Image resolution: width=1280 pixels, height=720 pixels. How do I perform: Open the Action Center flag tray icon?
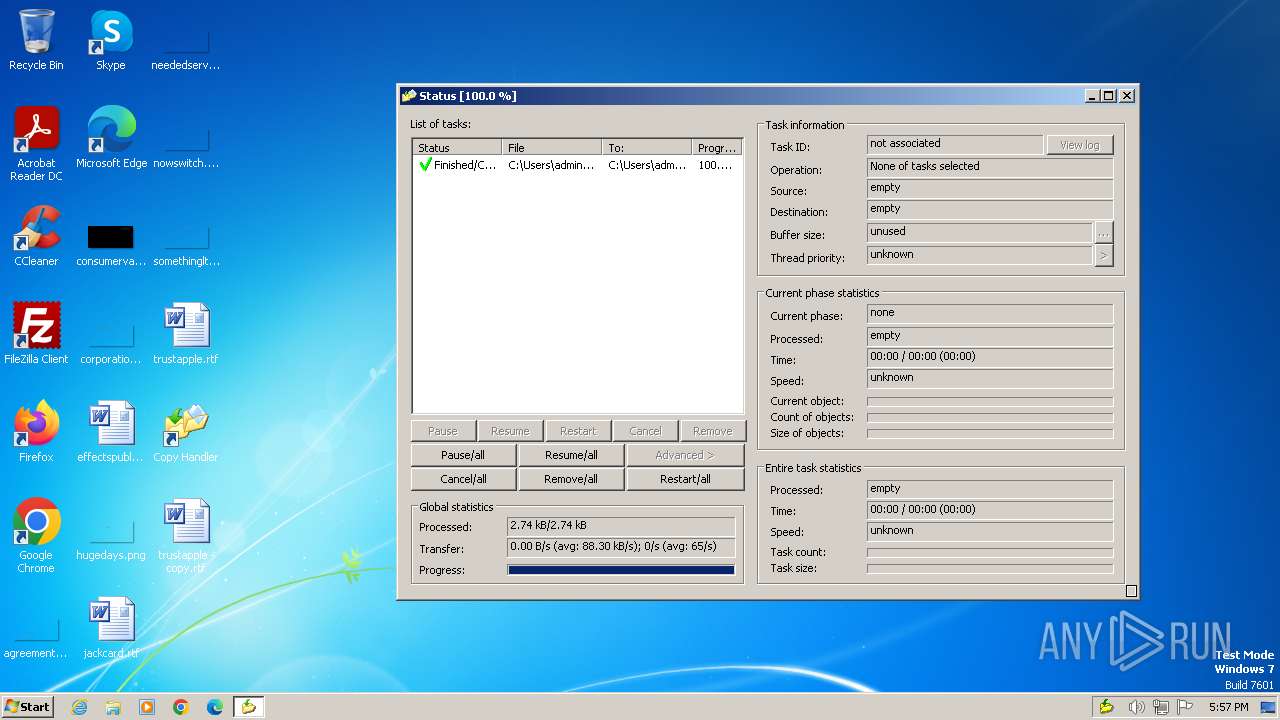click(1185, 707)
